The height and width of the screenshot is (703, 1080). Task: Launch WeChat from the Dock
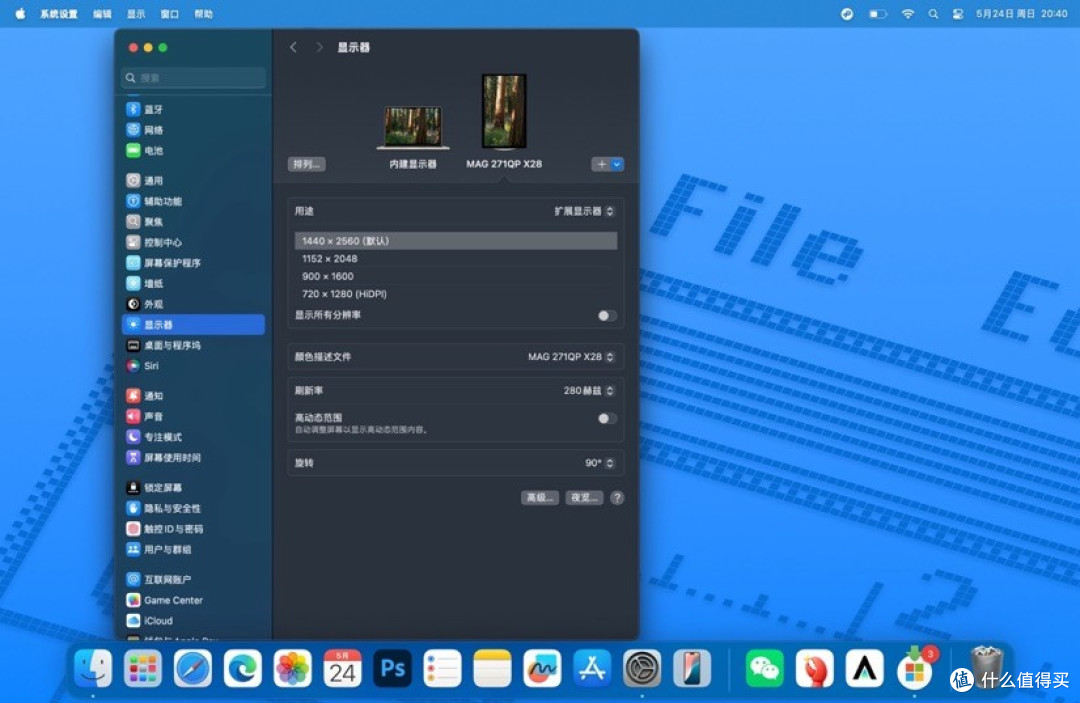coord(765,668)
